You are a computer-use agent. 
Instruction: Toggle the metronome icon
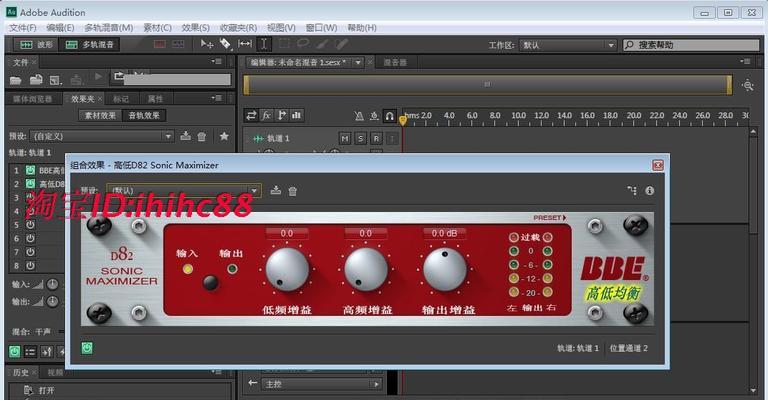[x=359, y=116]
